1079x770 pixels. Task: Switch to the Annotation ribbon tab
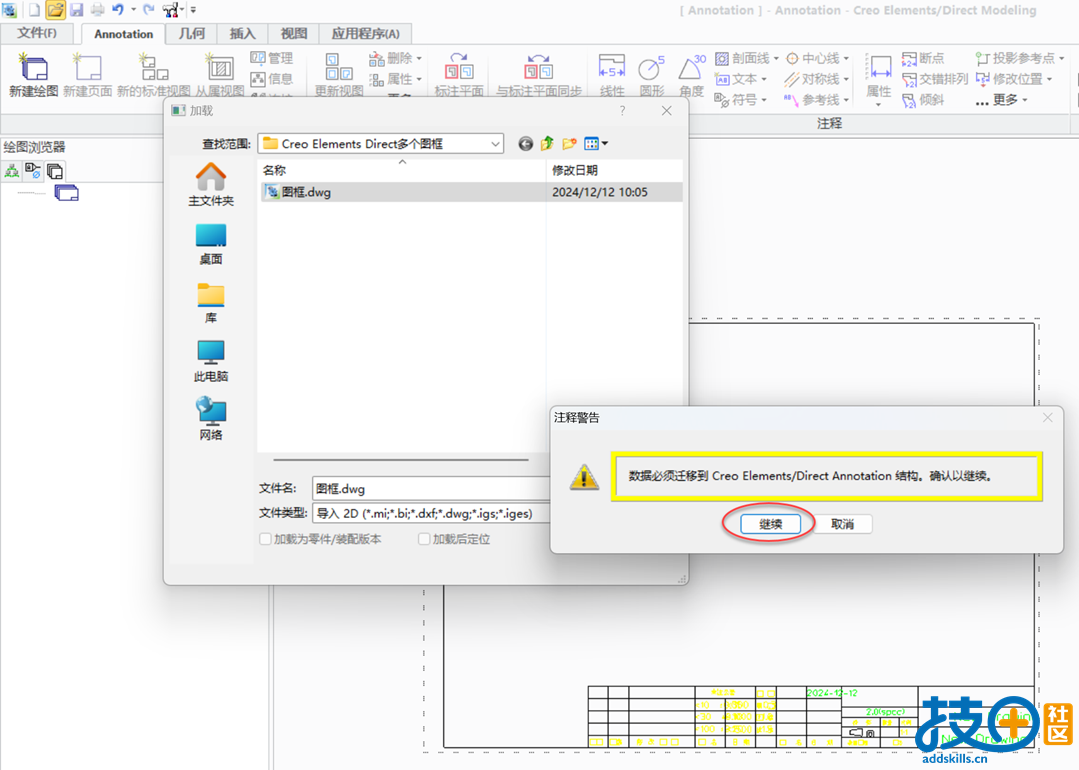(x=124, y=34)
